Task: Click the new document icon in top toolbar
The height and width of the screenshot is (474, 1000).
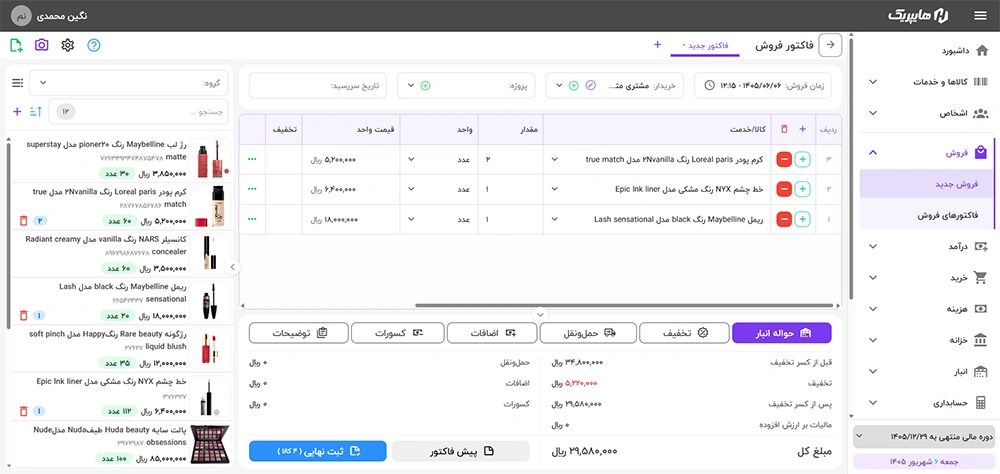Action: coord(16,45)
